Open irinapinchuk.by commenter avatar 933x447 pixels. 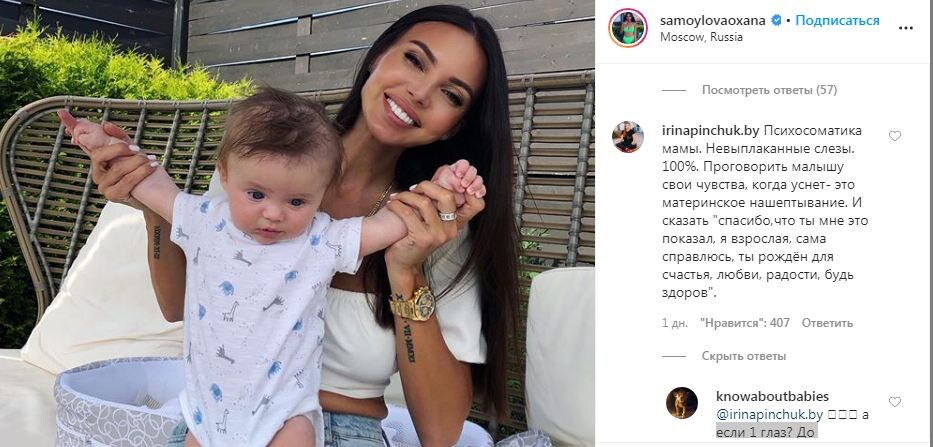tap(628, 137)
